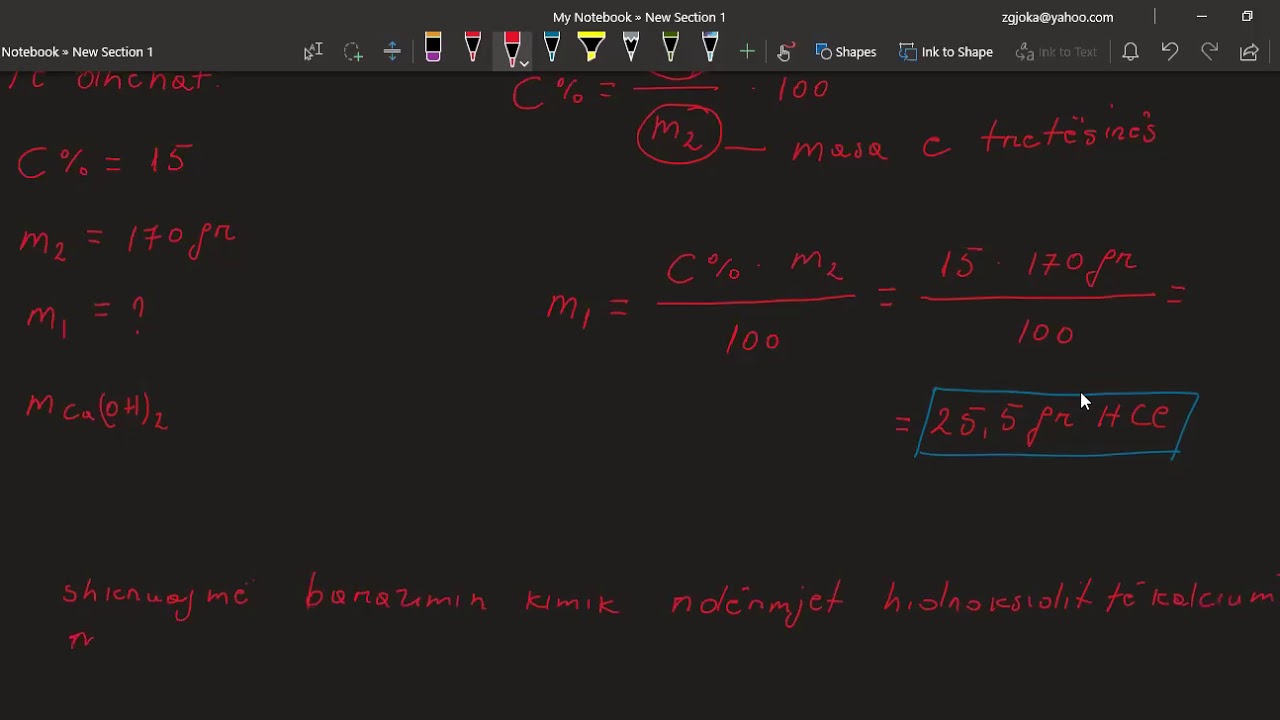1280x720 pixels.
Task: Select the Eraser tool
Action: click(433, 49)
